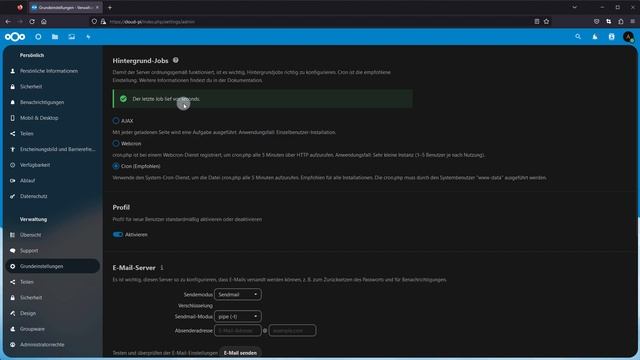Click the sender domain example.com field
The image size is (640, 360).
click(x=292, y=330)
